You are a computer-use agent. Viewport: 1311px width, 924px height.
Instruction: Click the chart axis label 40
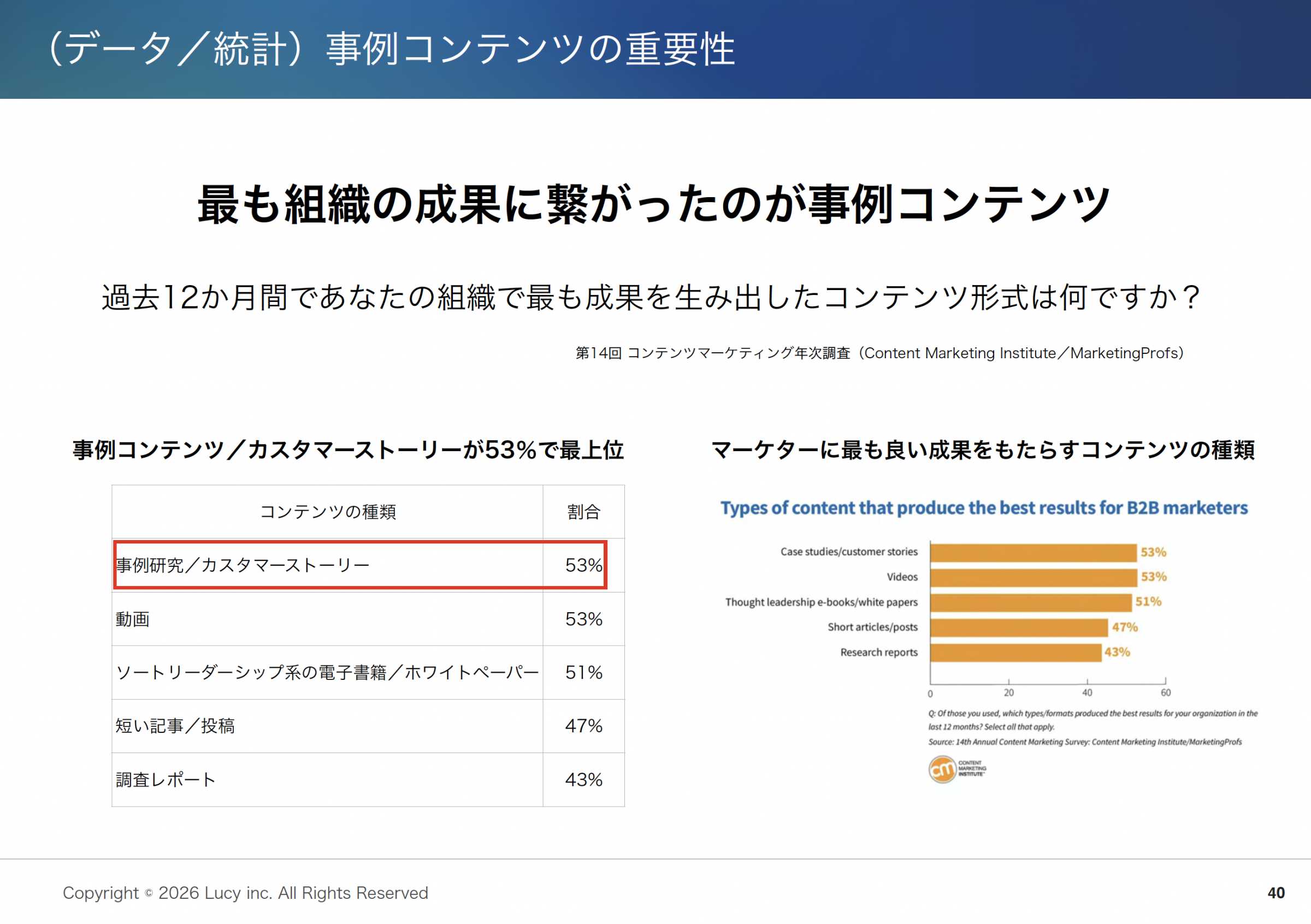click(x=1087, y=693)
